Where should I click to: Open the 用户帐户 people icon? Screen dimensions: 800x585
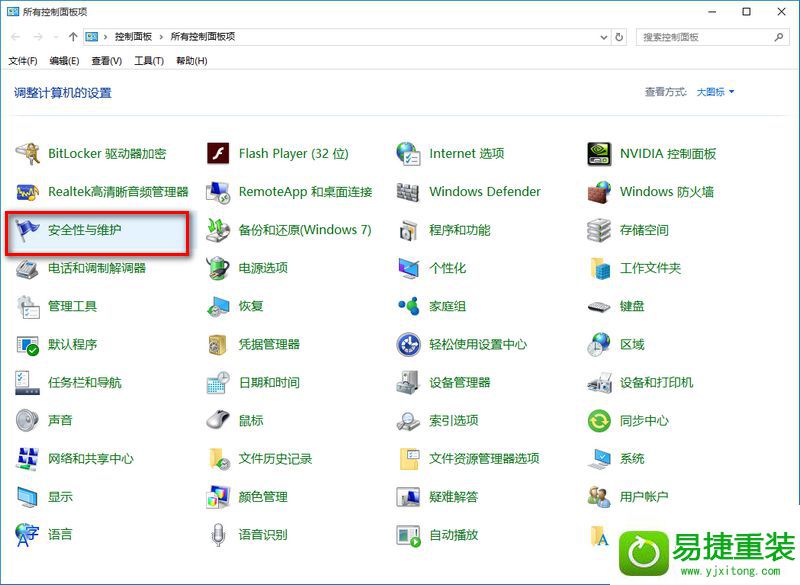pyautogui.click(x=599, y=497)
